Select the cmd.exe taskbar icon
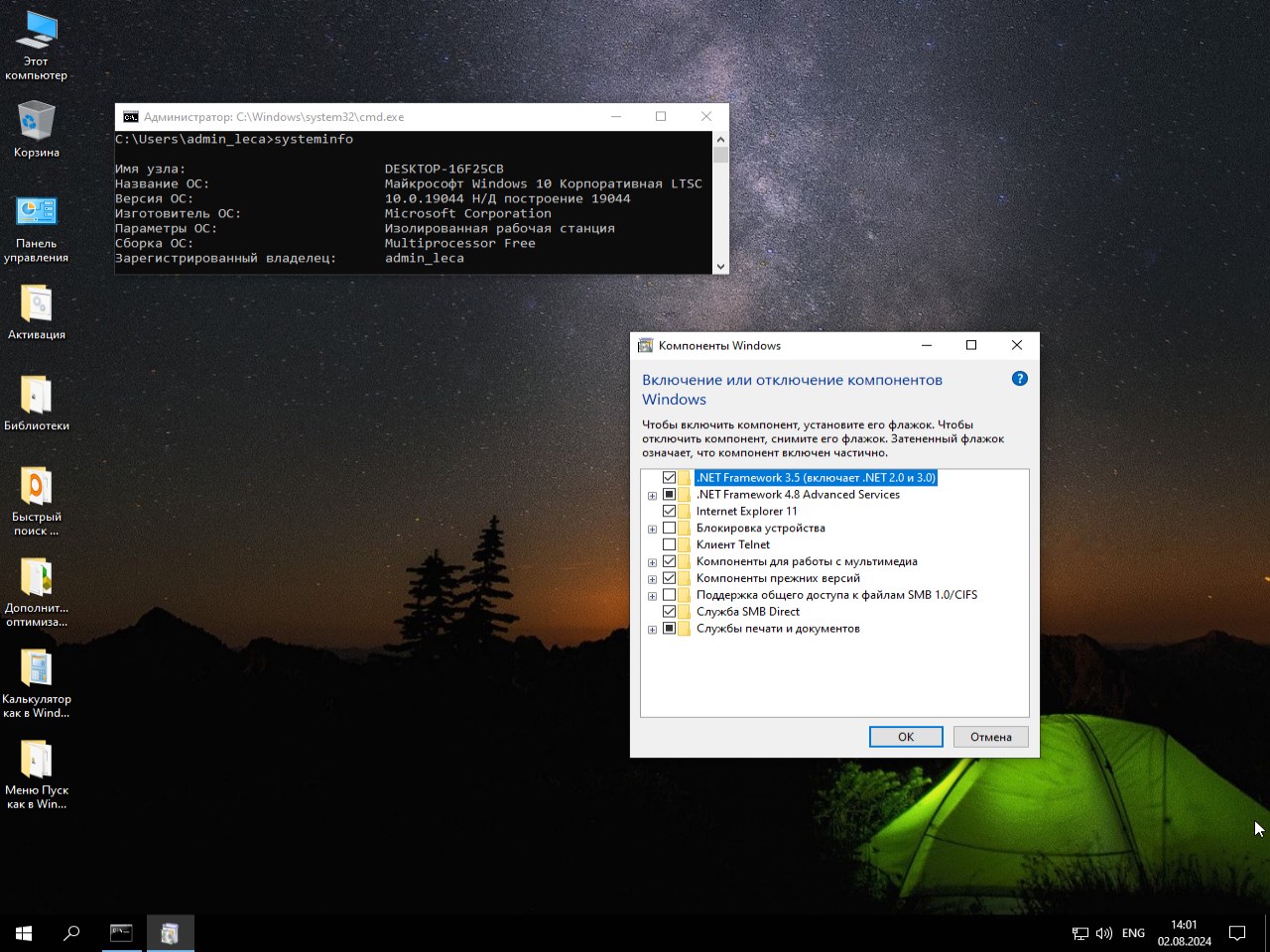1270x952 pixels. (x=121, y=933)
